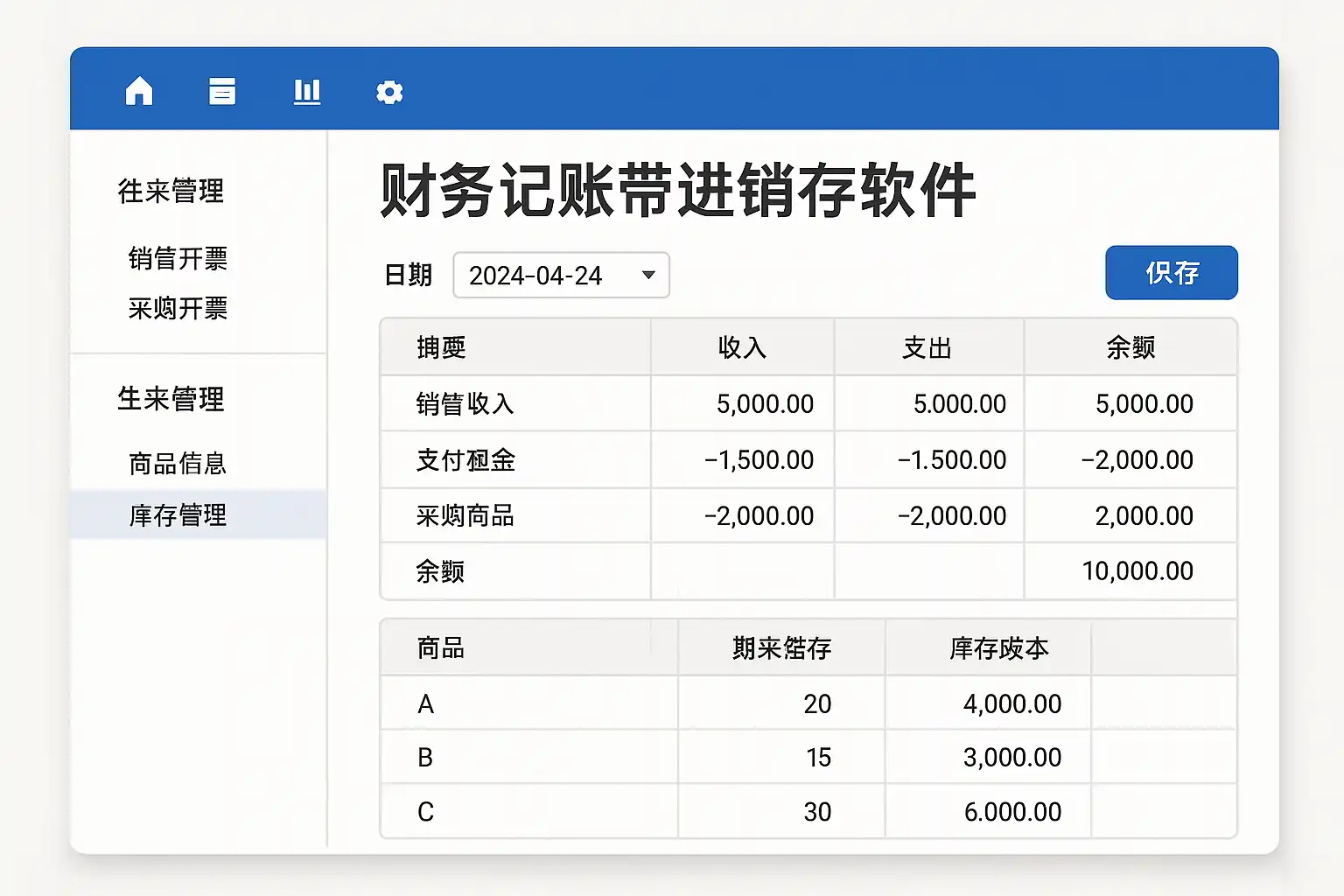Click quantity 20 in product A's row

pos(817,703)
